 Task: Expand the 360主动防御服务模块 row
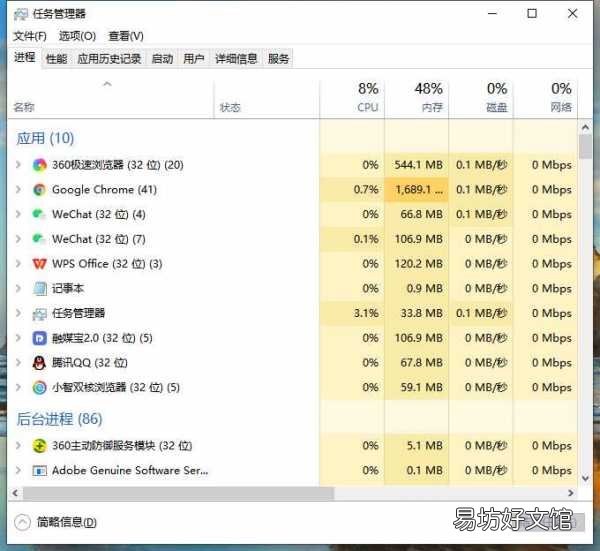(18, 446)
